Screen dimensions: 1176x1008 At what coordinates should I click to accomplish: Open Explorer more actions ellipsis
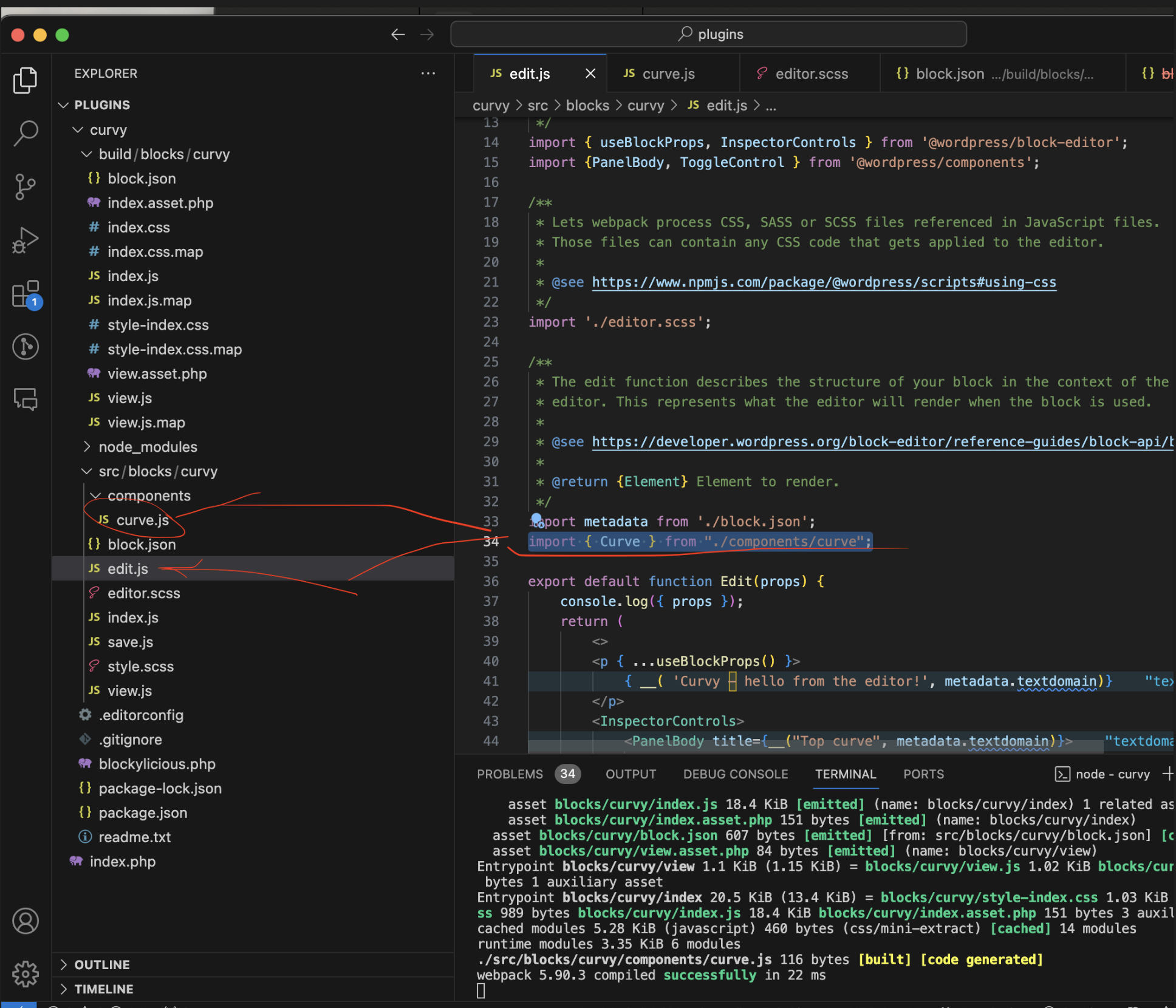428,73
